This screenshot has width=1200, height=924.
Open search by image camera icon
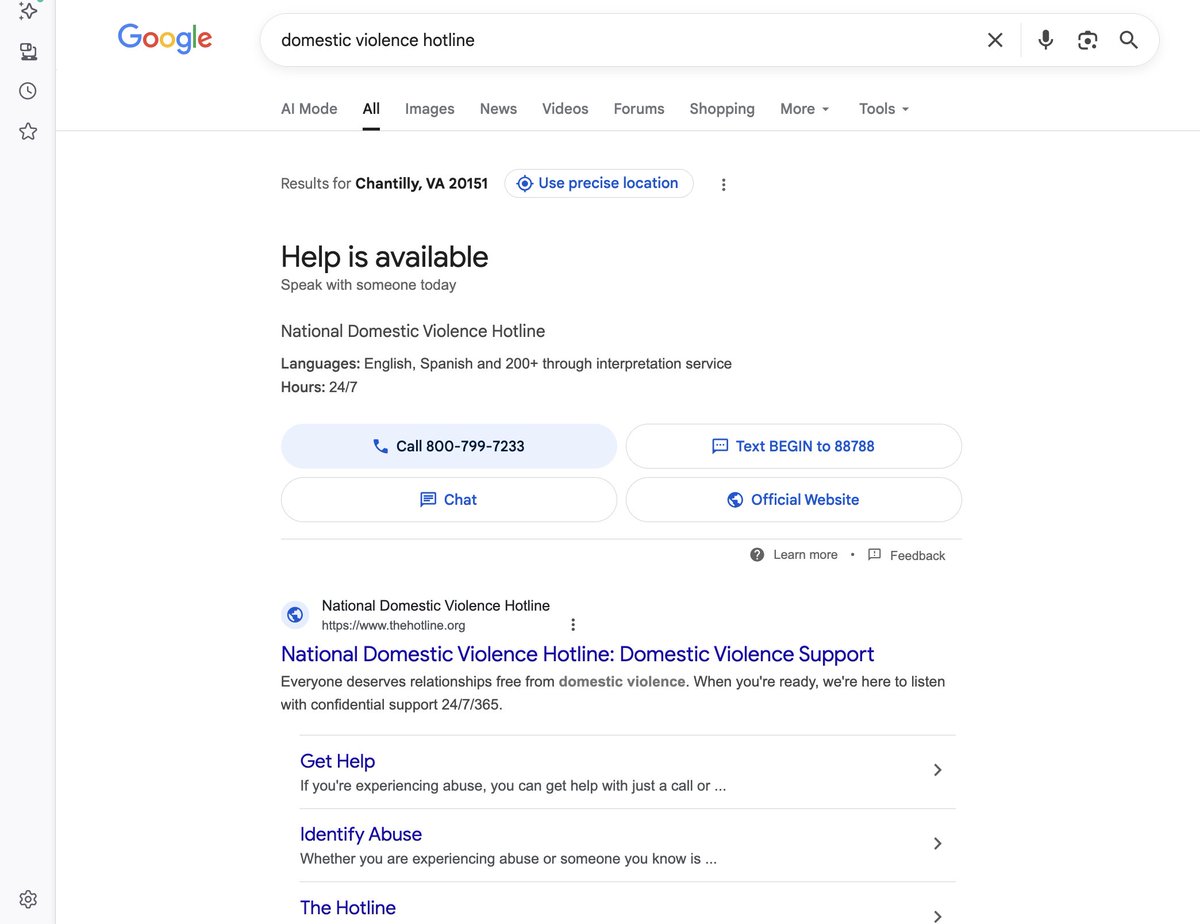(x=1087, y=40)
